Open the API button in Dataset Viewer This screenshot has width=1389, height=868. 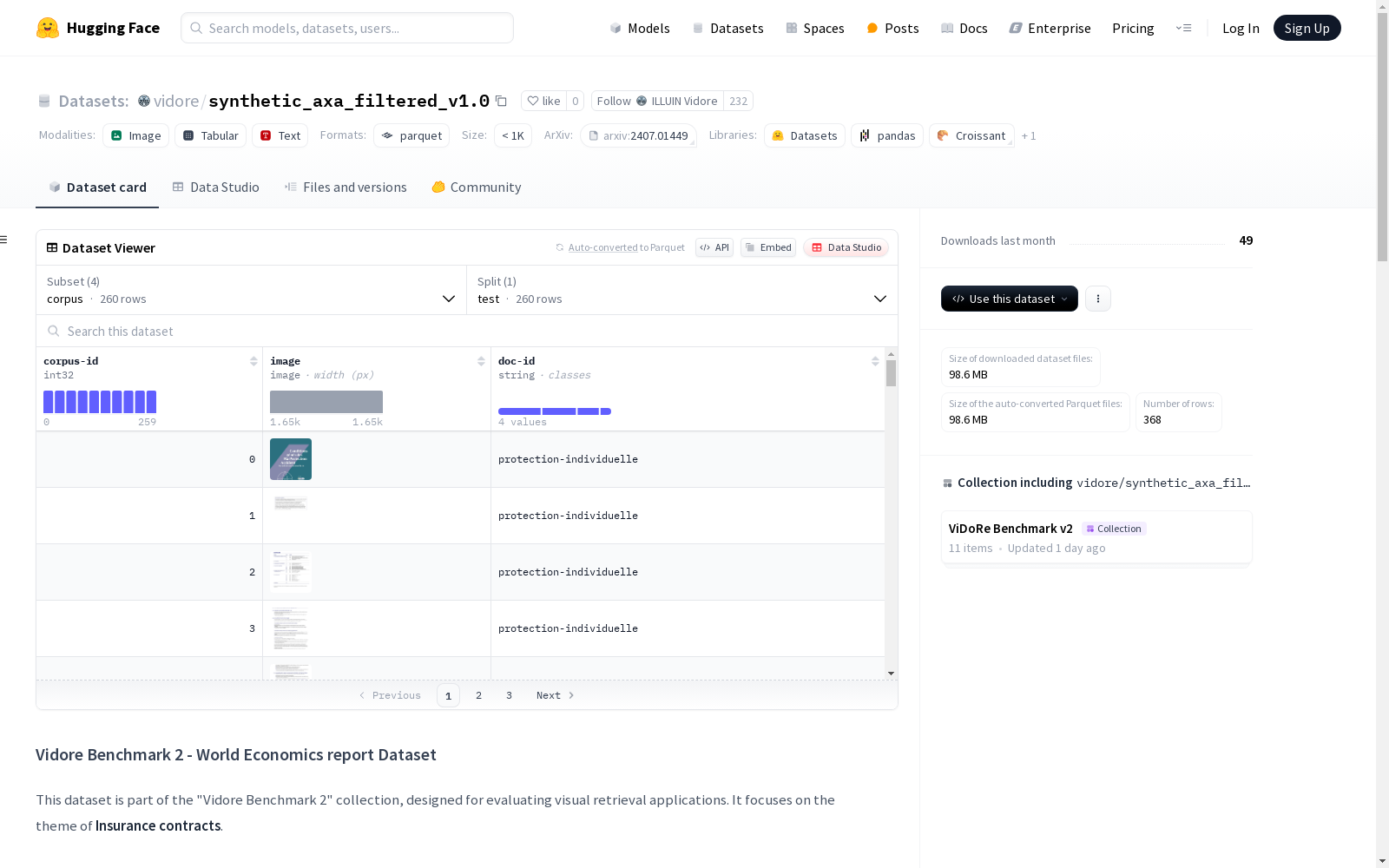coord(714,247)
